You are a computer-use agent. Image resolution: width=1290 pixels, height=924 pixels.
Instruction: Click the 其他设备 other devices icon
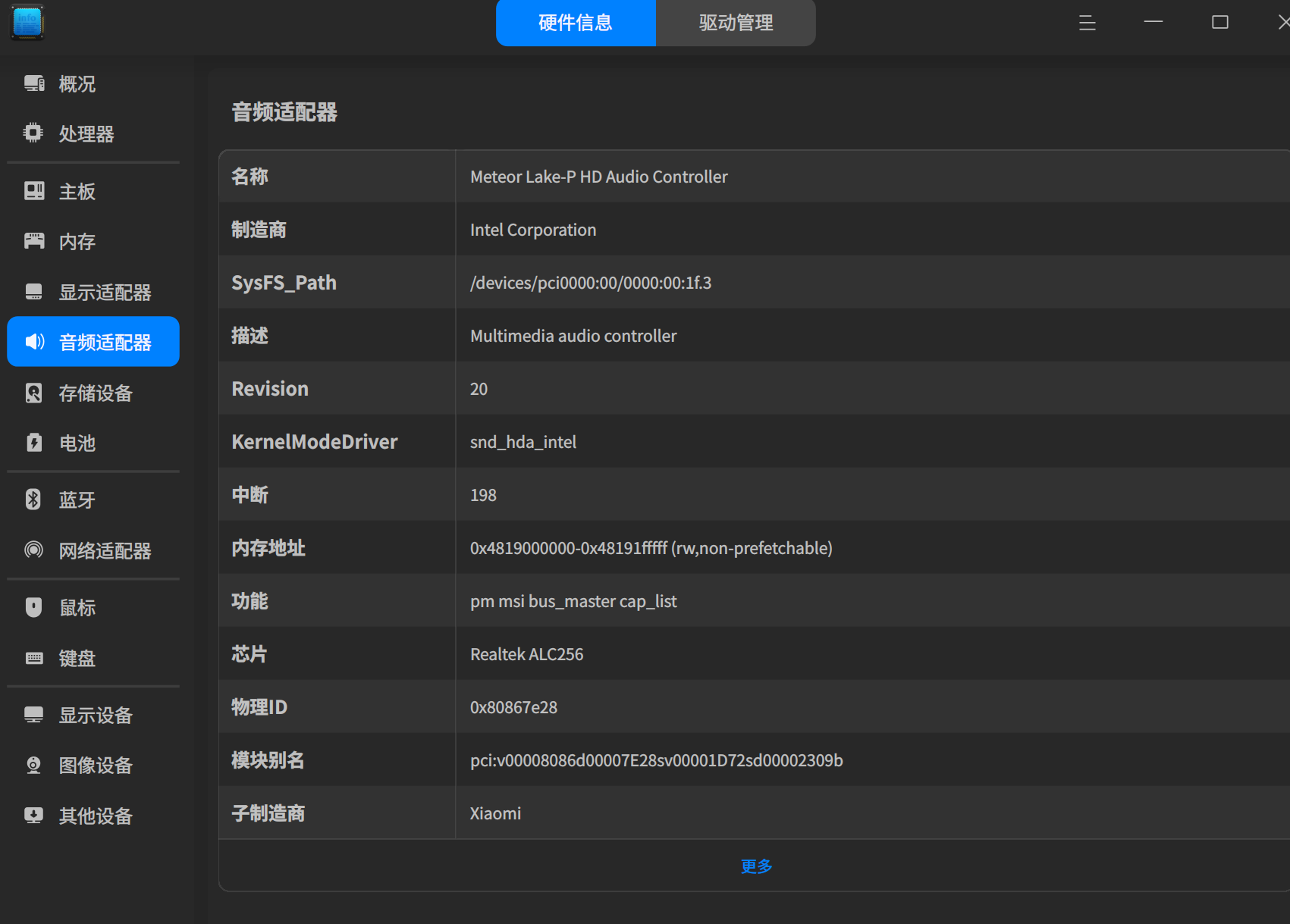(x=34, y=815)
